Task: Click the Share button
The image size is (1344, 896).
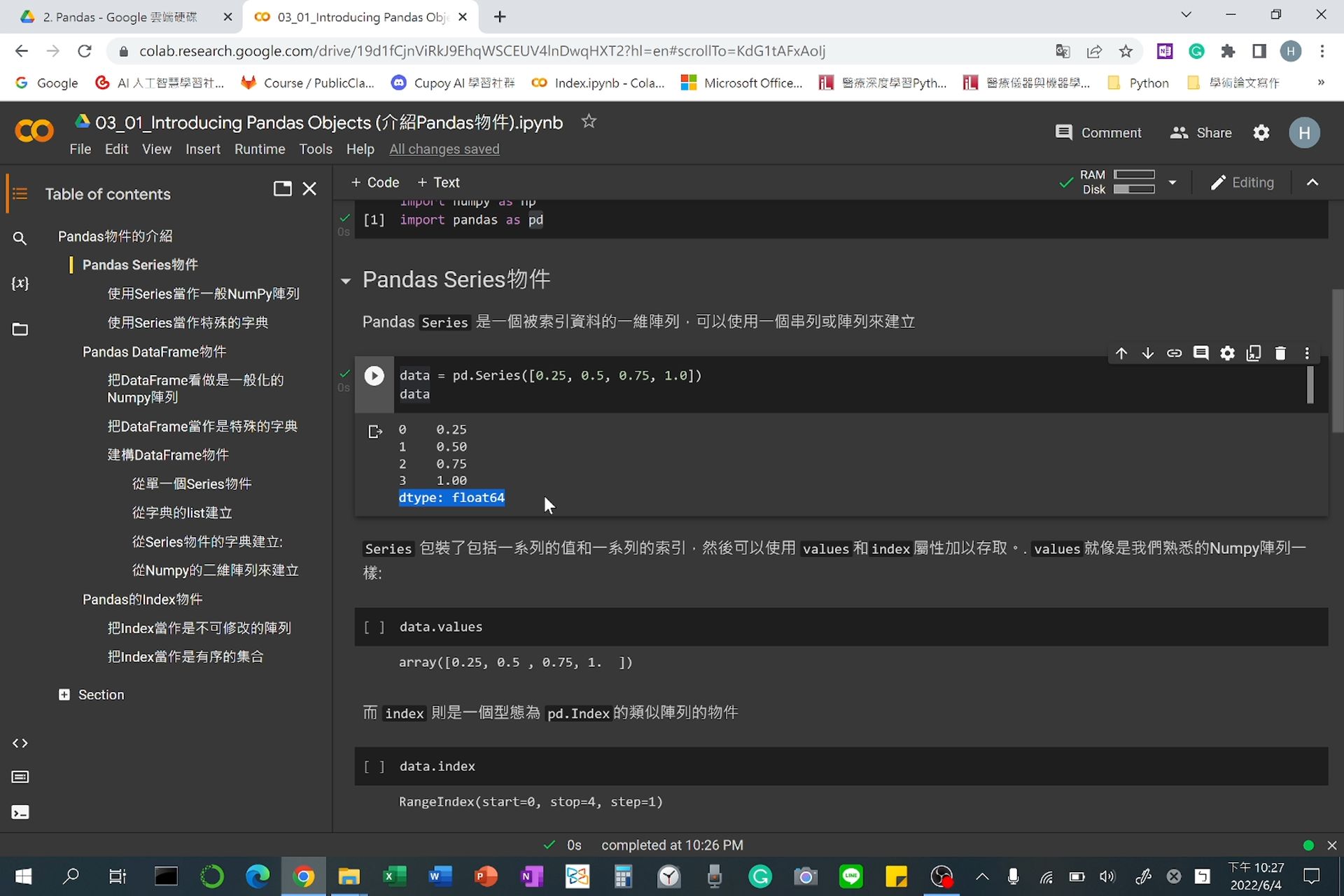Action: click(x=1200, y=132)
